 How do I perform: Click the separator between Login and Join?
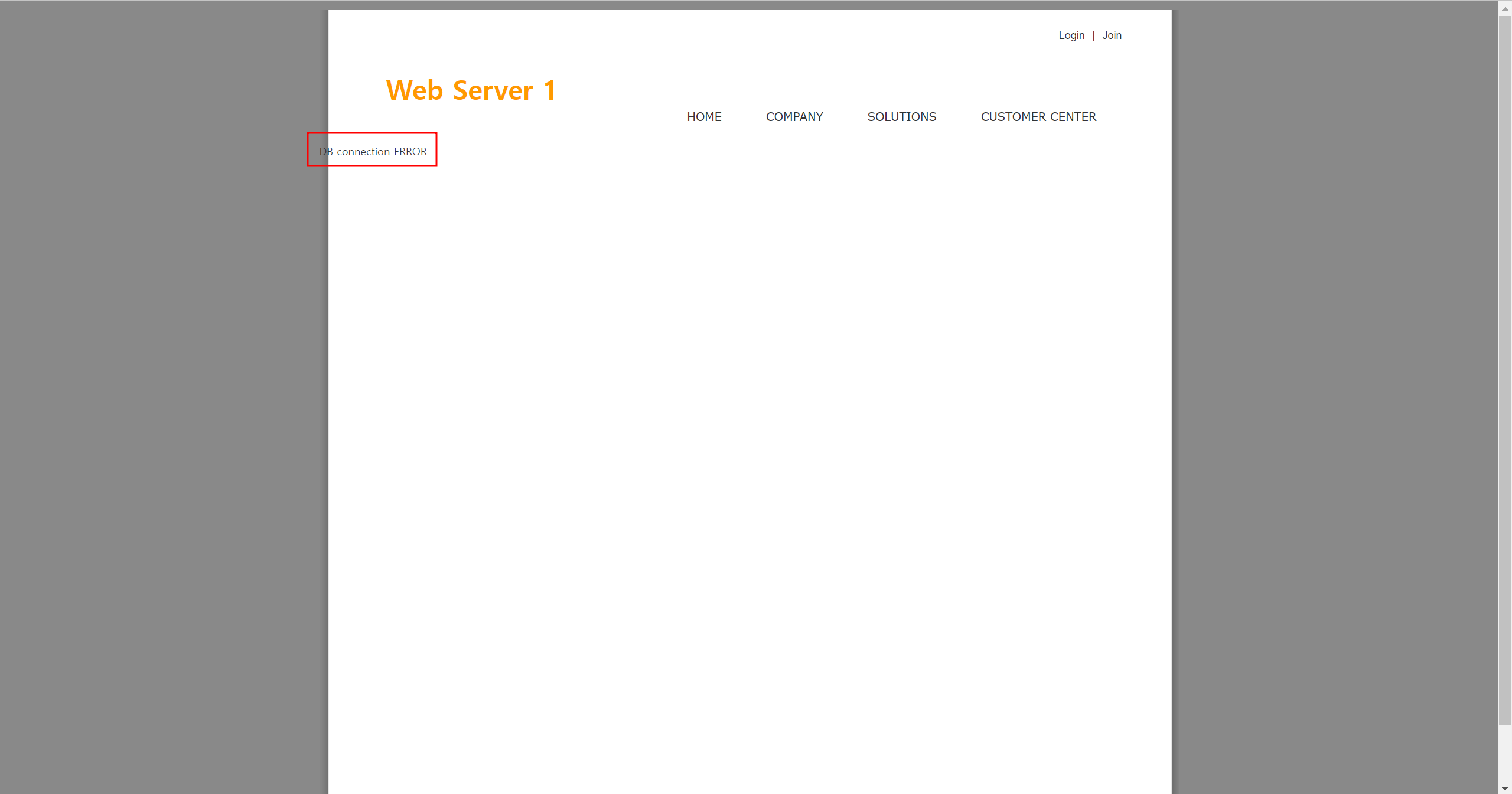(x=1093, y=36)
